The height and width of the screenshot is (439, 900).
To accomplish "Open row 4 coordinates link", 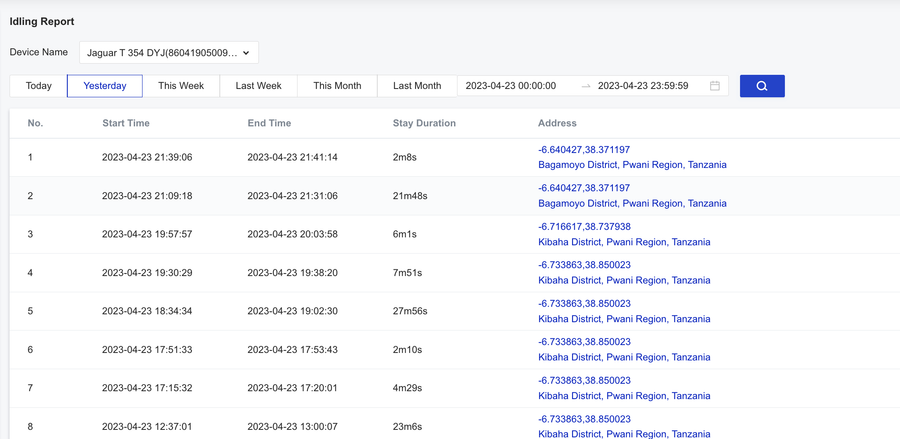I will click(584, 265).
